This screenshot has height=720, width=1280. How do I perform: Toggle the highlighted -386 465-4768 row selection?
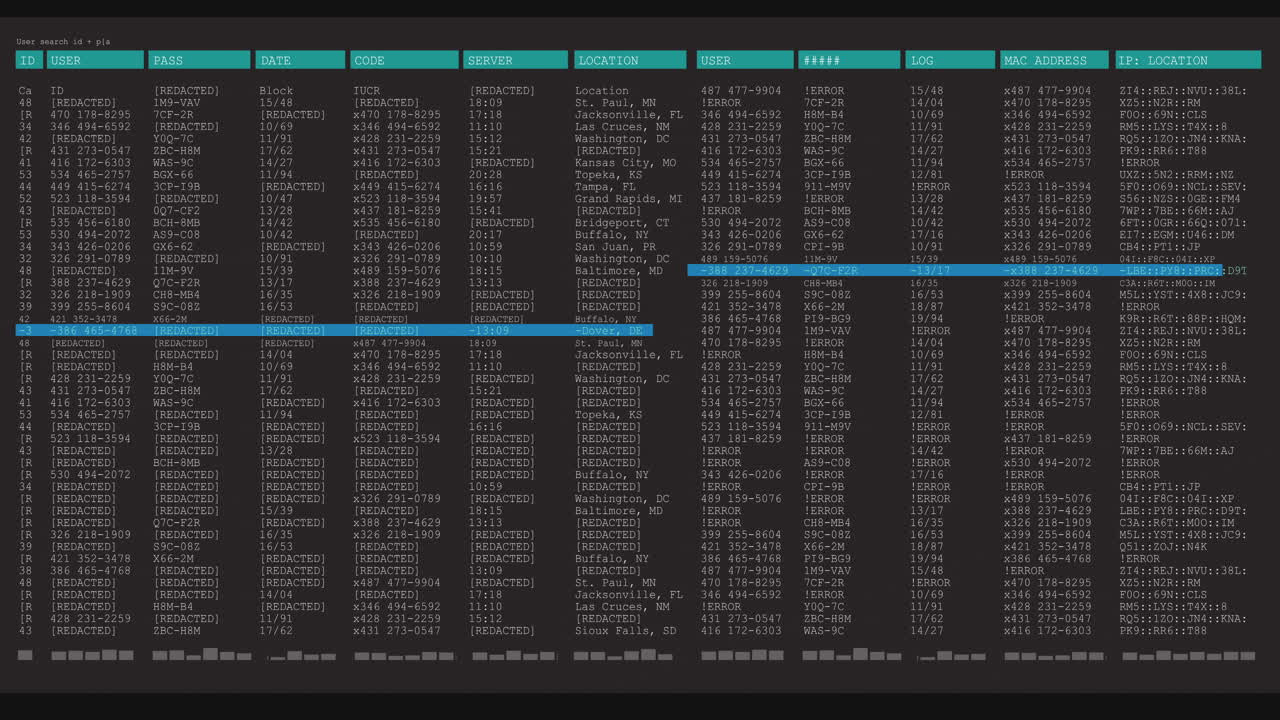[x=330, y=331]
